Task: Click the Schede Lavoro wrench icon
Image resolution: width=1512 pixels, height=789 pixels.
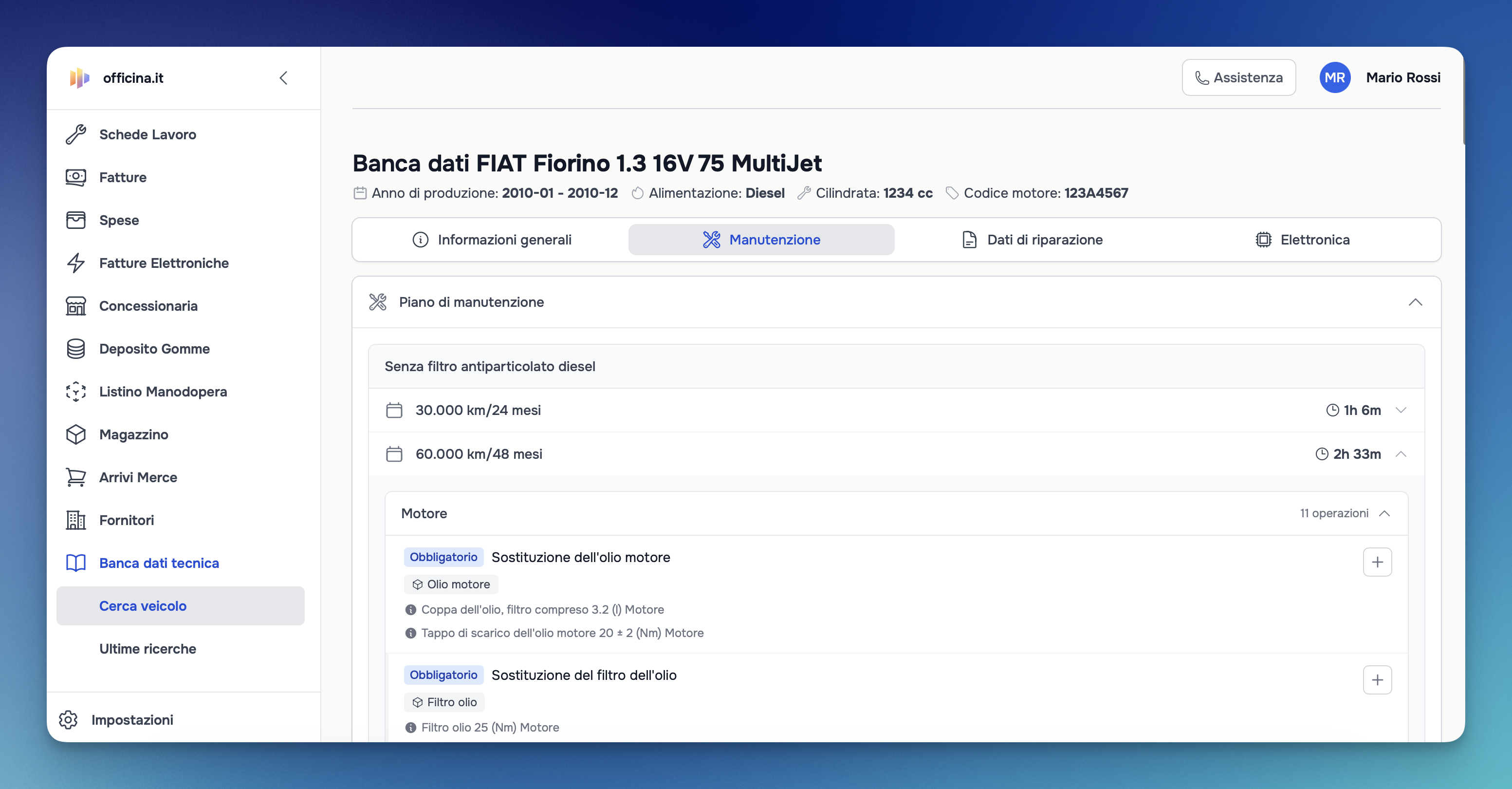Action: (76, 134)
